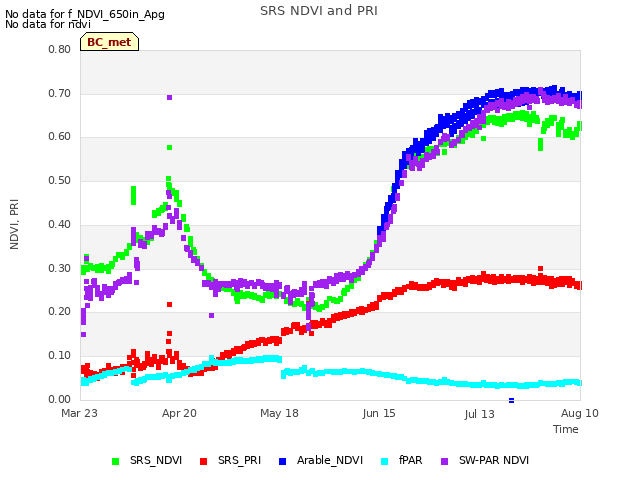Click the chart title SRS NDVI and PRI
This screenshot has height=480, width=640.
(319, 11)
